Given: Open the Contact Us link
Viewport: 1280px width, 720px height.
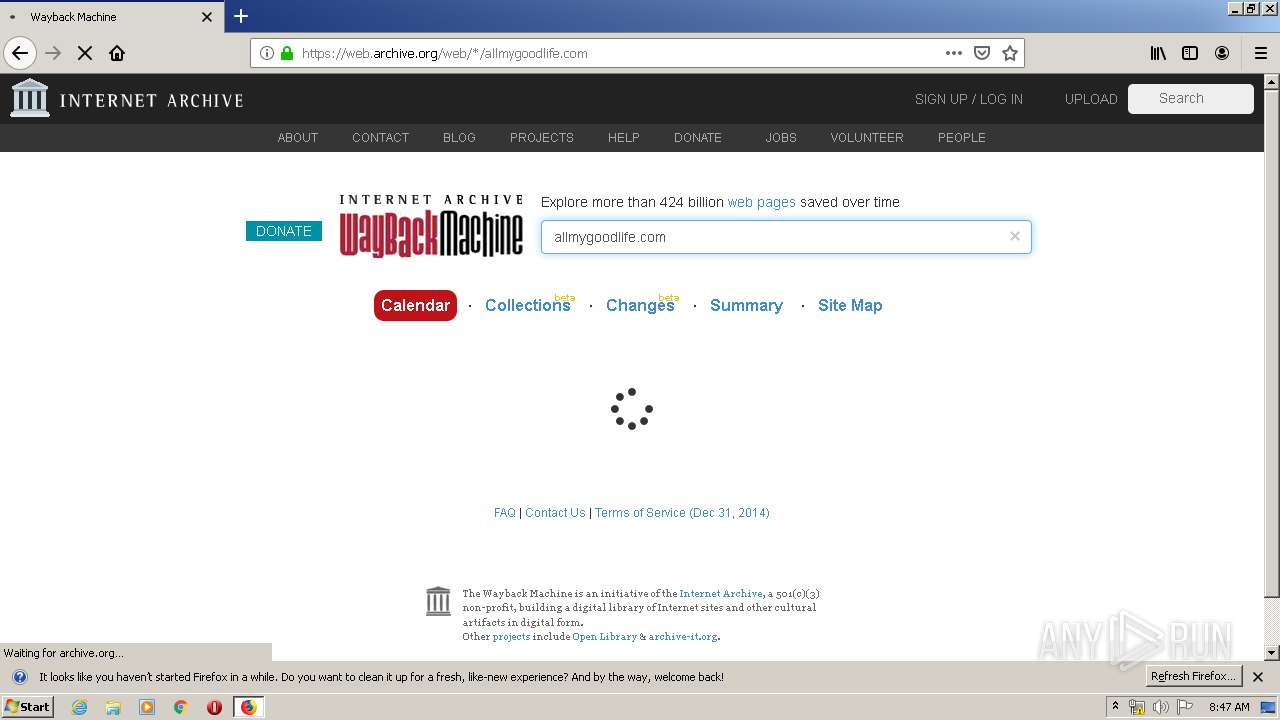Looking at the screenshot, I should point(555,513).
